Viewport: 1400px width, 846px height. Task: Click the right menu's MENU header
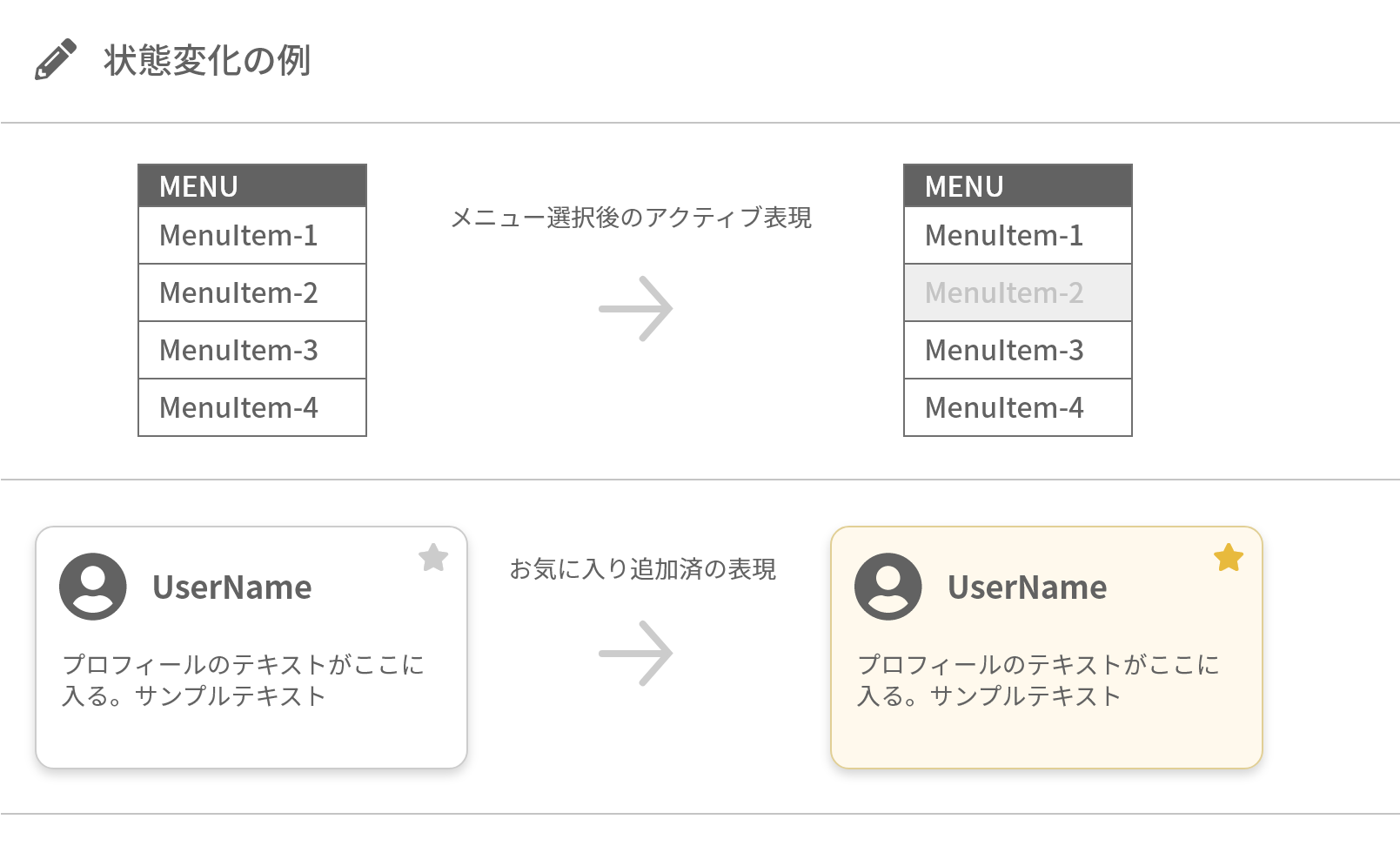tap(1018, 186)
